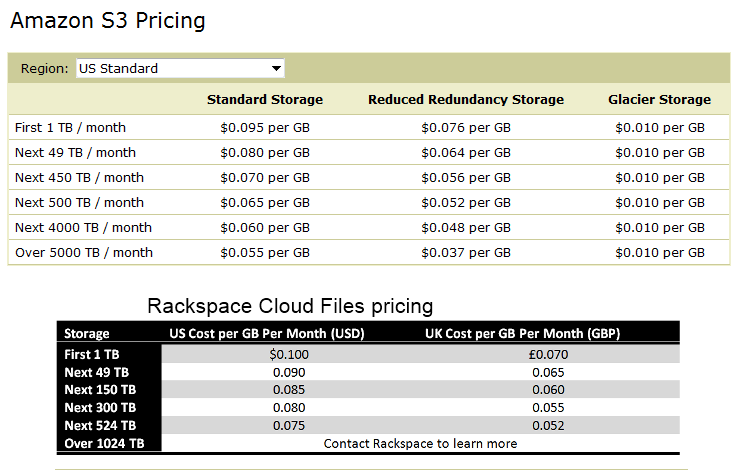Click the $0.095 per GB Standard Storage price
741x474 pixels.
(265, 128)
